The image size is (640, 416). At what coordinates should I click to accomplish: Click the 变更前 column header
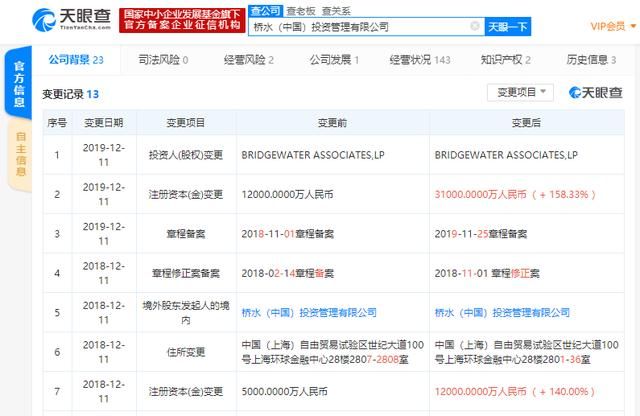pos(332,122)
